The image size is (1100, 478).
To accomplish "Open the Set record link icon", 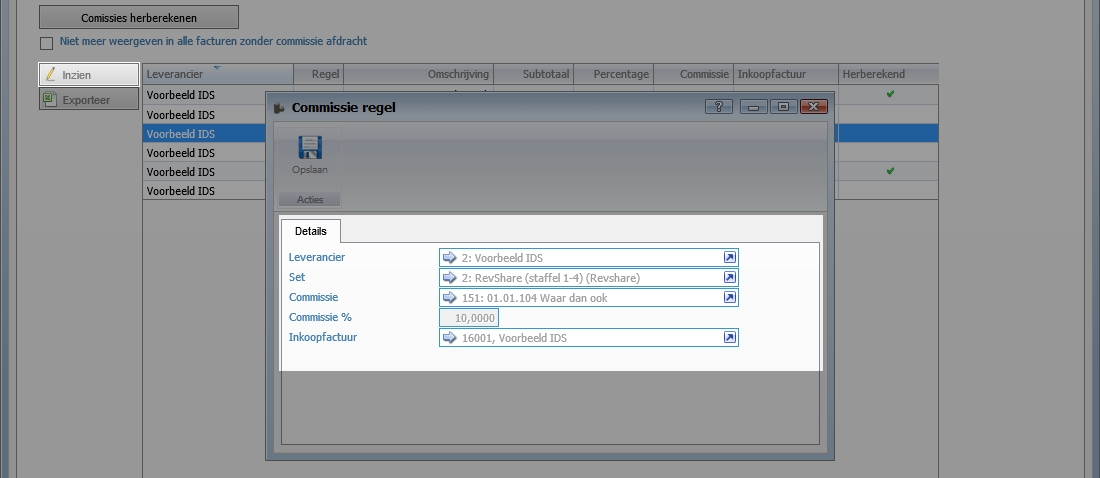I will [x=729, y=278].
